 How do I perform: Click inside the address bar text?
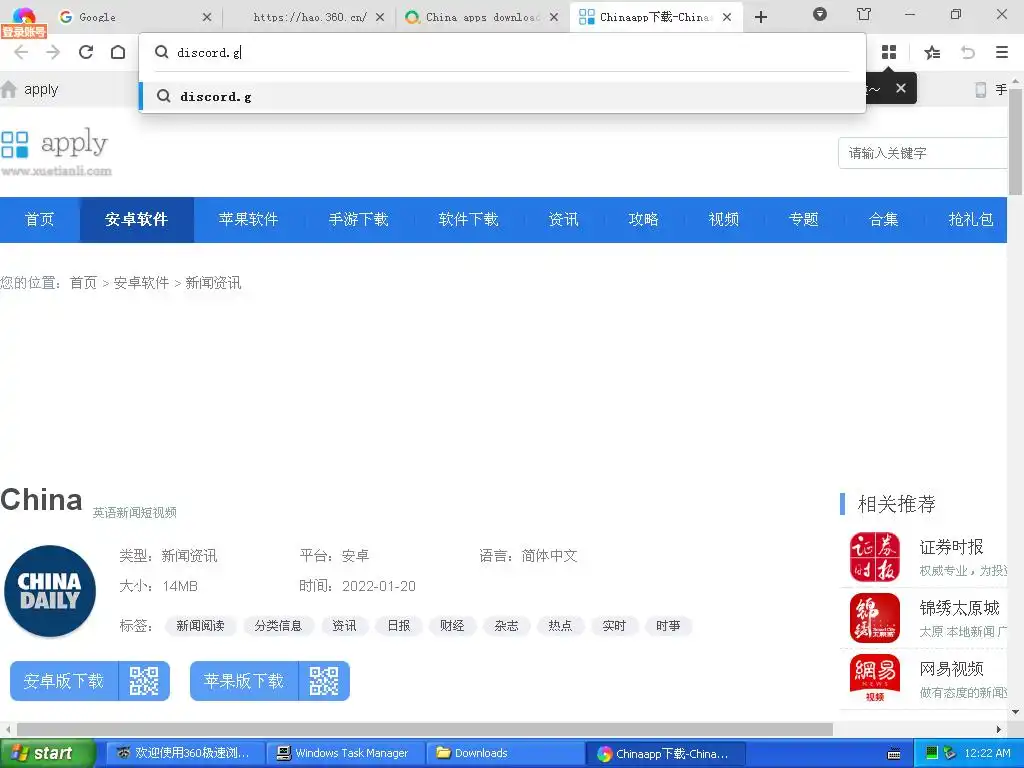tap(208, 52)
